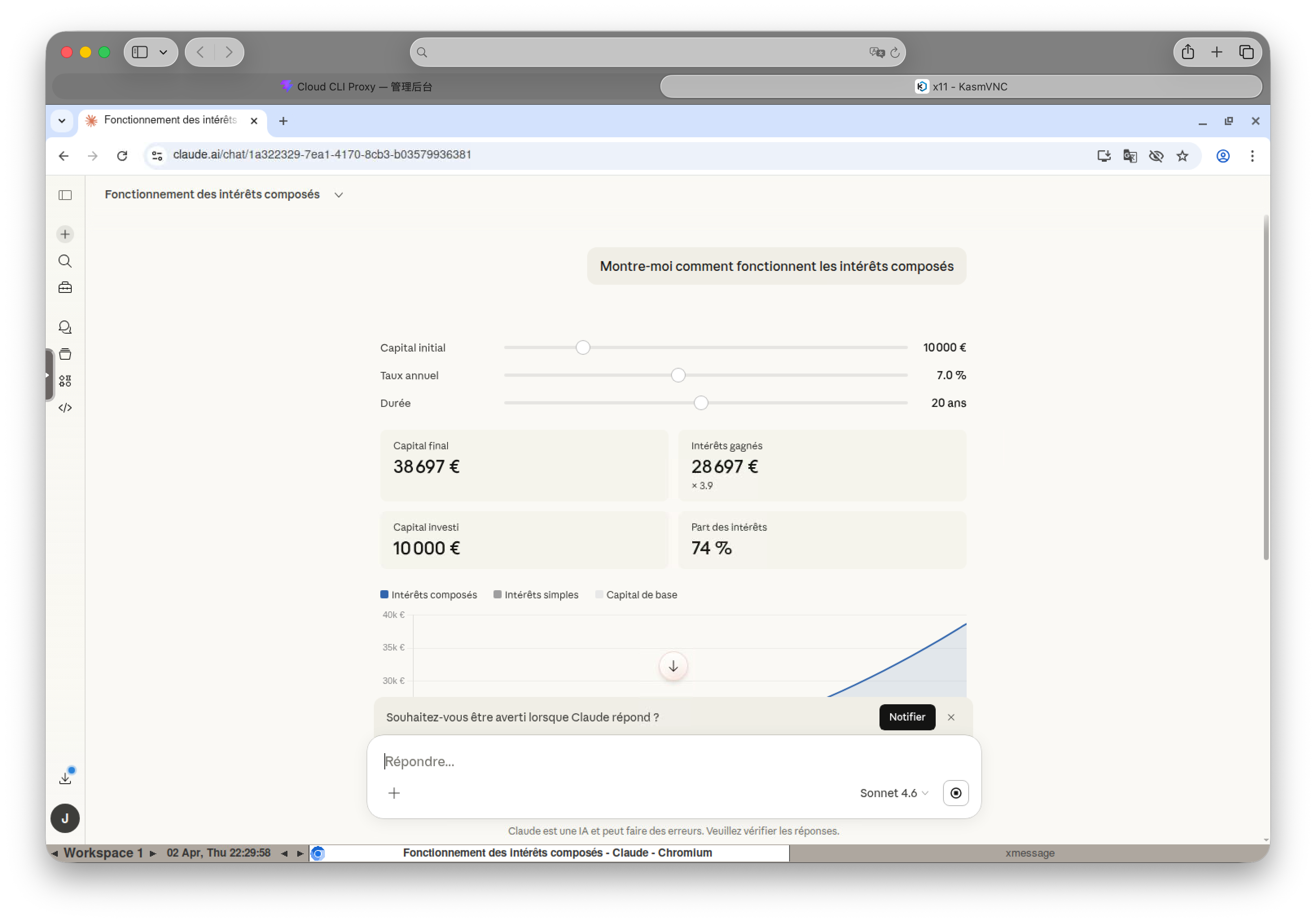Open Sonnet 4.6 model selector
This screenshot has height=923, width=1316.
[x=894, y=793]
